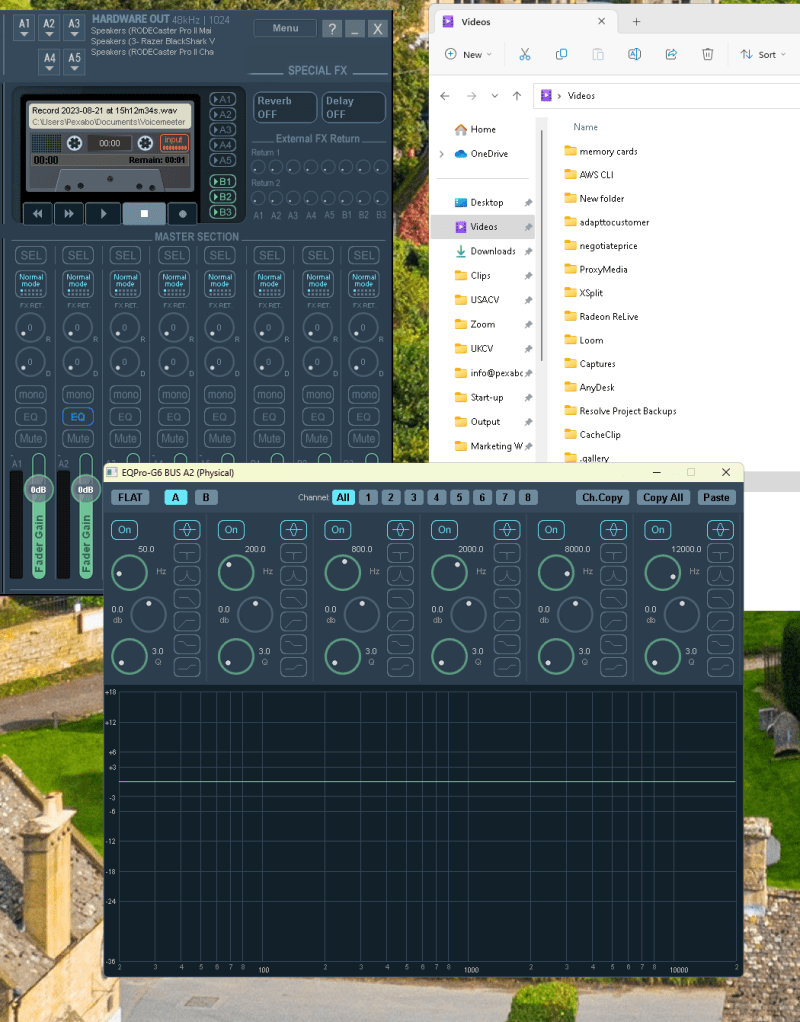This screenshot has width=800, height=1022.
Task: Toggle the highlighted EQ button on bus A2
Action: point(78,416)
